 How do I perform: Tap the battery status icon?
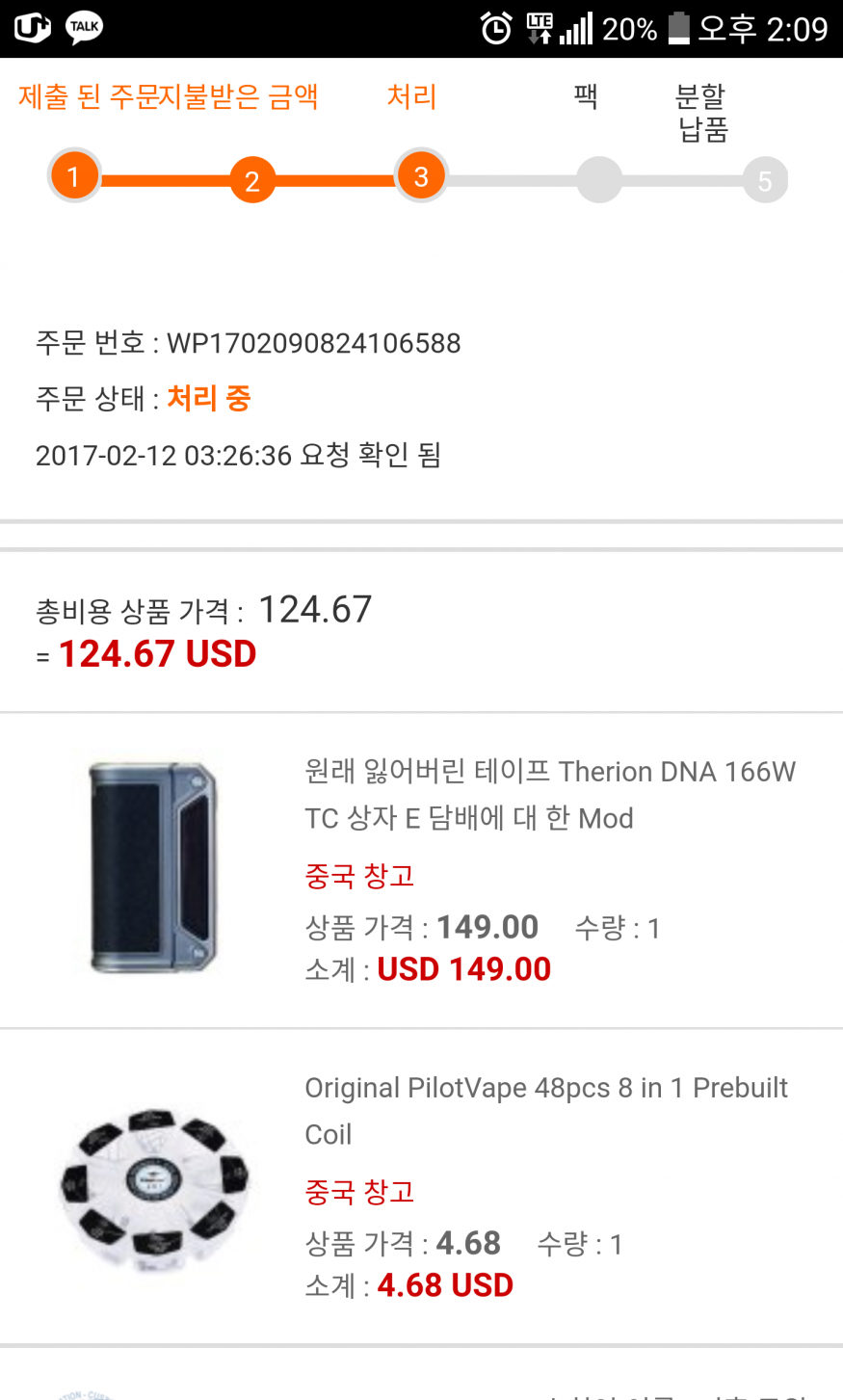click(x=678, y=28)
